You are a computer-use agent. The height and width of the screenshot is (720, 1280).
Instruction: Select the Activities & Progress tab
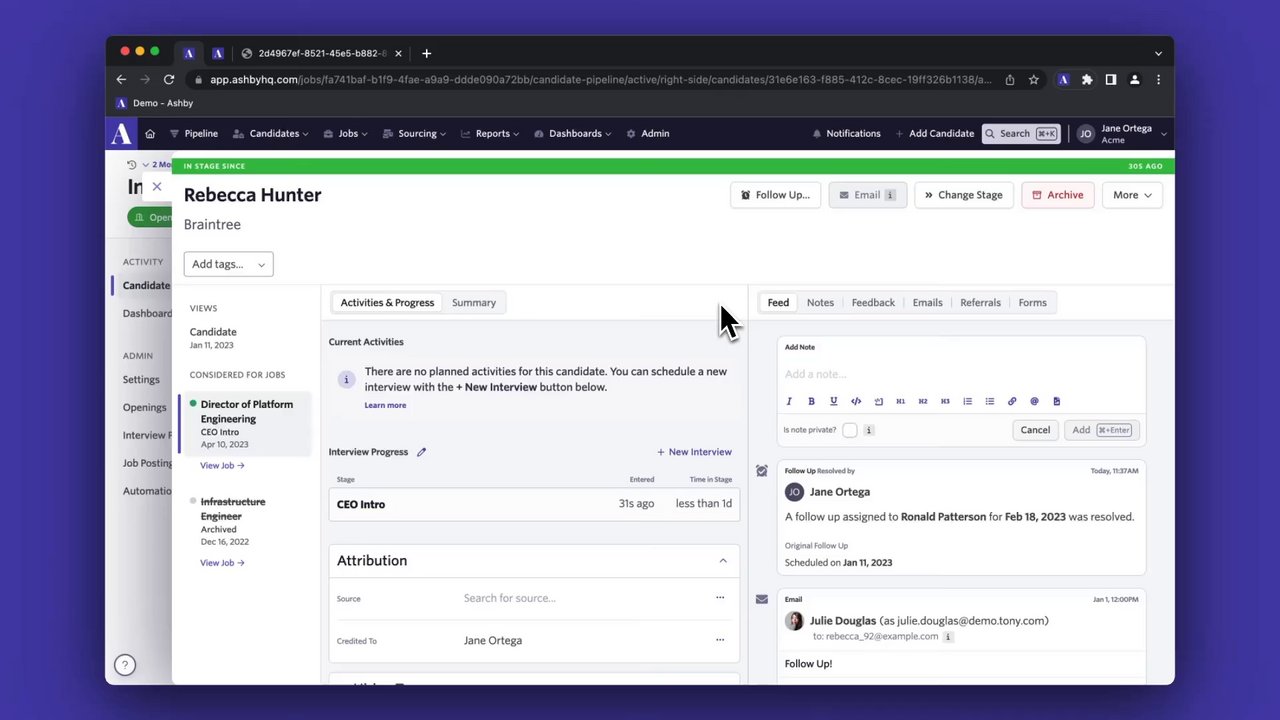(387, 303)
